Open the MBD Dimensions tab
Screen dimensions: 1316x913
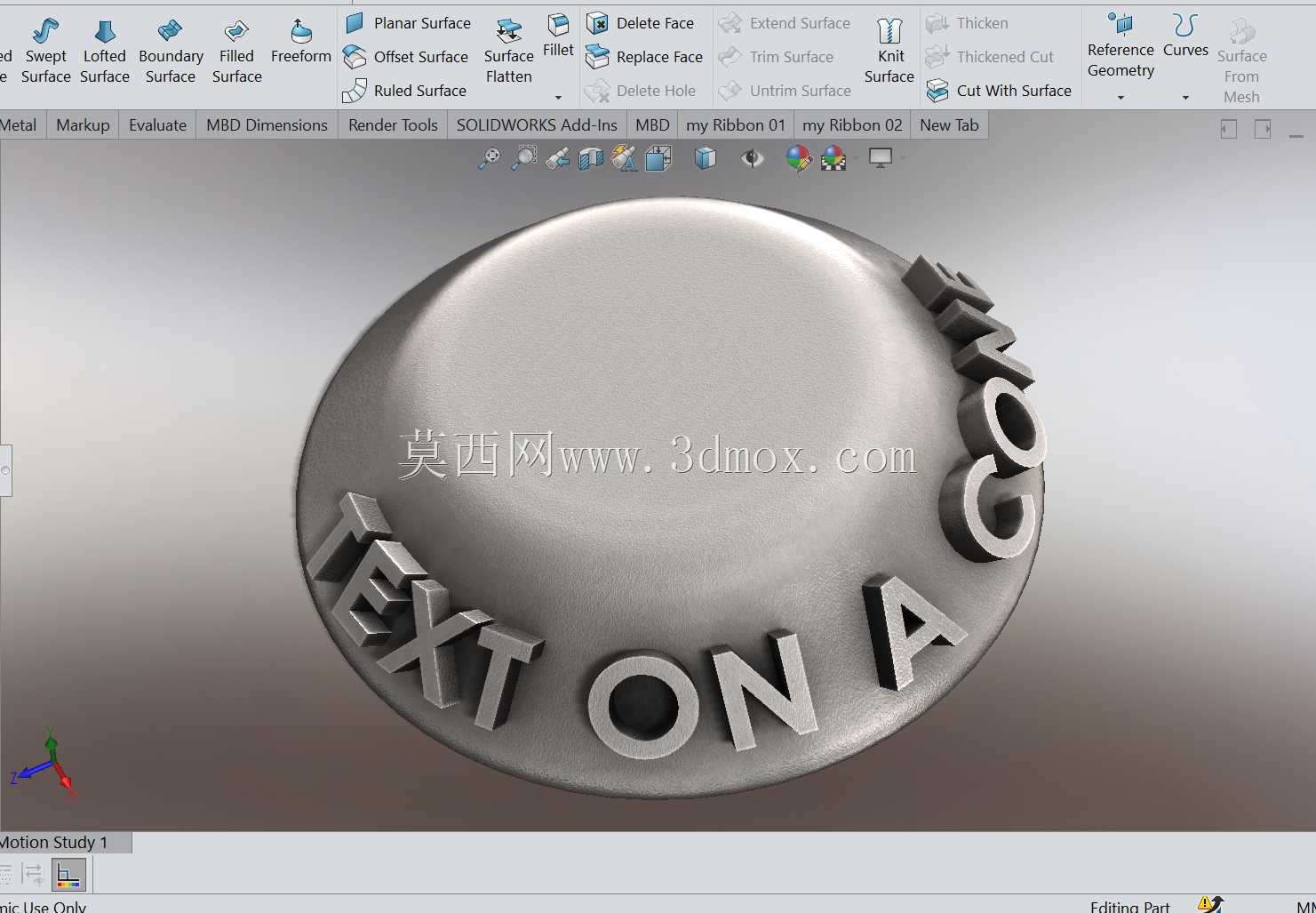click(x=267, y=125)
